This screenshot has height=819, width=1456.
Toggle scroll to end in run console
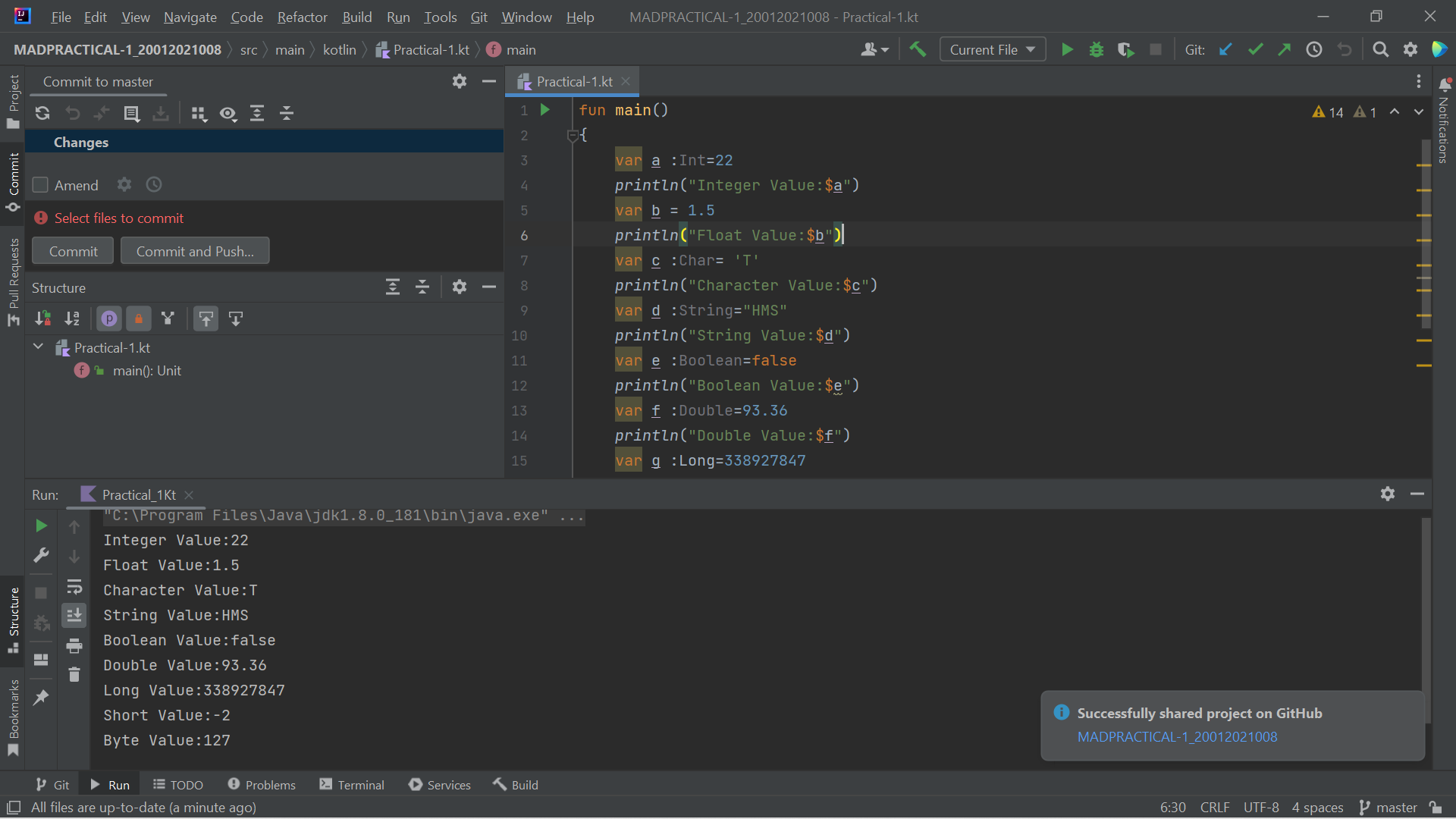(x=74, y=616)
